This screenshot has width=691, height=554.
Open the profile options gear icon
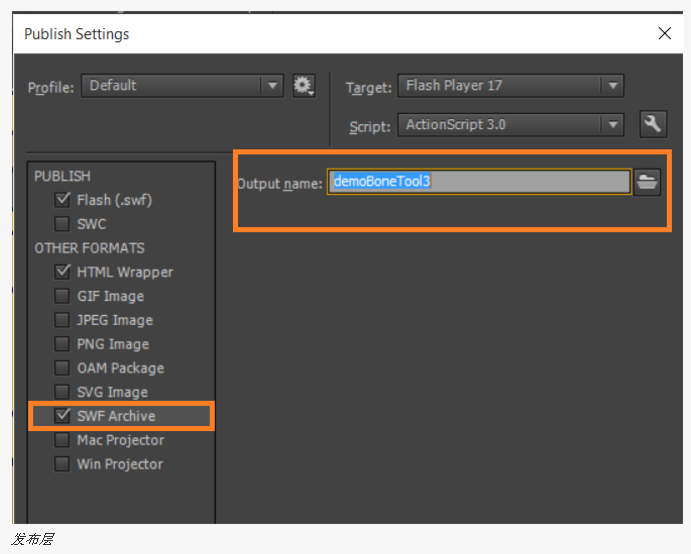304,86
